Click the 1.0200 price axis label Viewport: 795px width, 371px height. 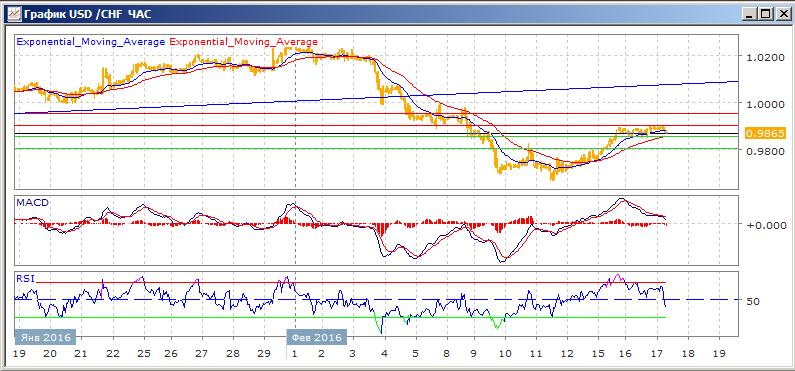click(x=766, y=58)
